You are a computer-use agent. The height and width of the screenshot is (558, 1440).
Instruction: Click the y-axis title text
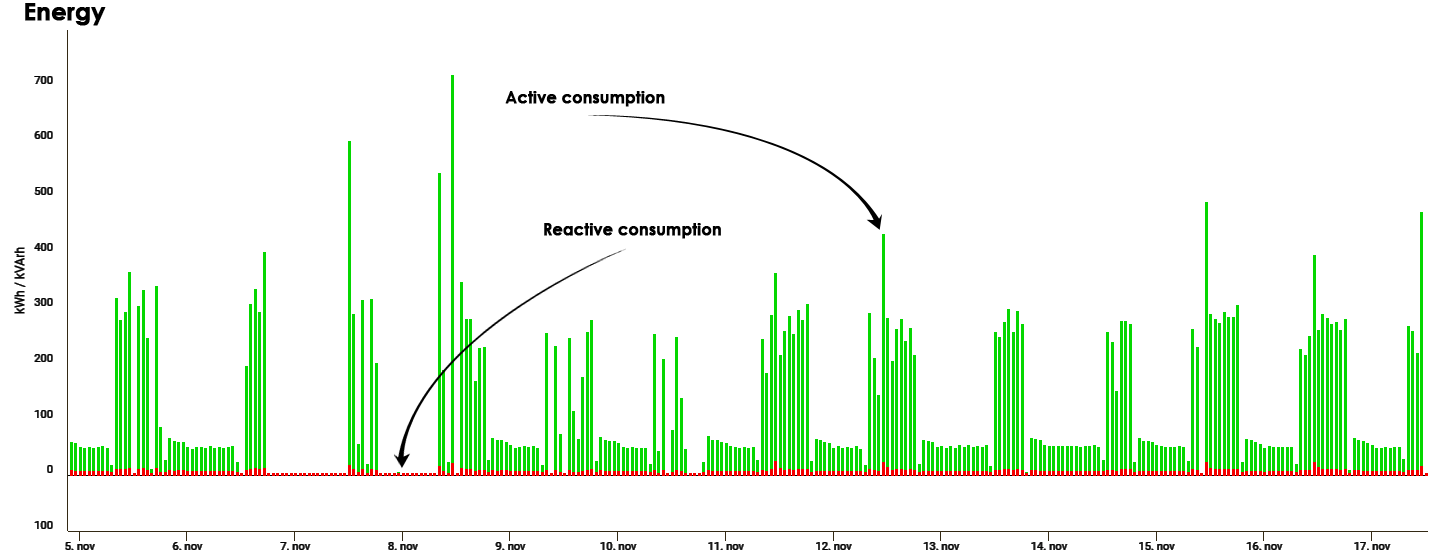20,279
